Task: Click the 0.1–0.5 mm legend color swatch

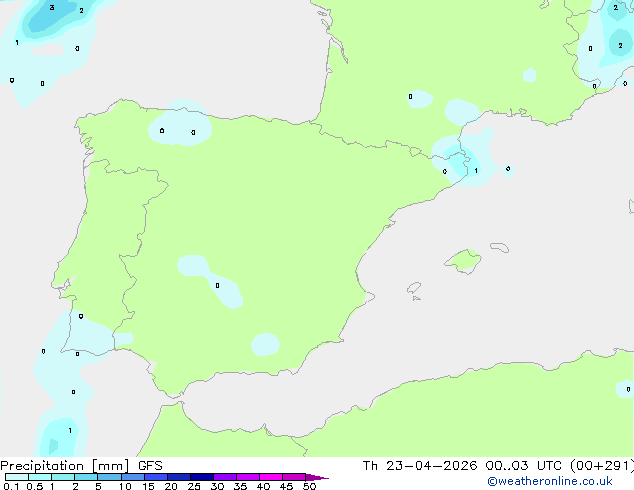Action: (17, 477)
